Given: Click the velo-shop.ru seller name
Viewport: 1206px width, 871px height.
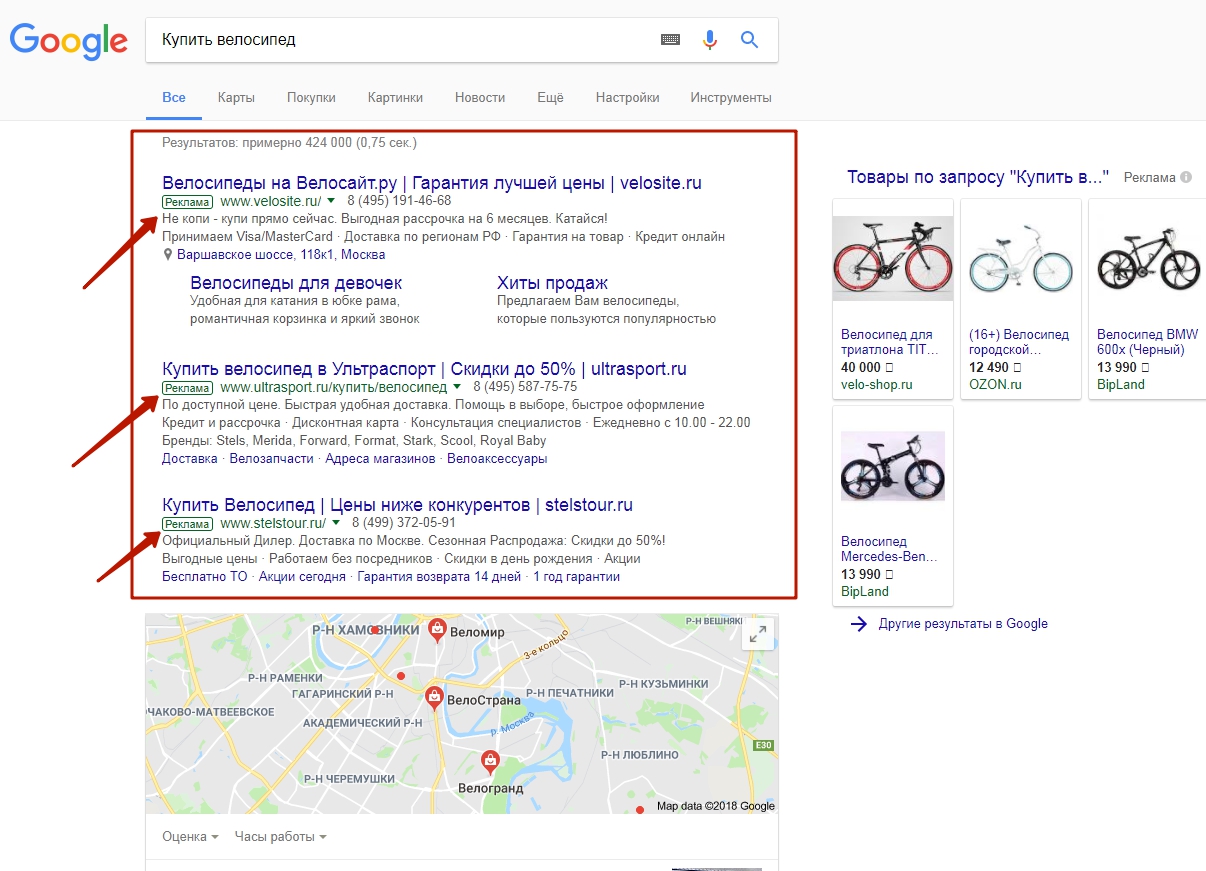Looking at the screenshot, I should tap(877, 384).
